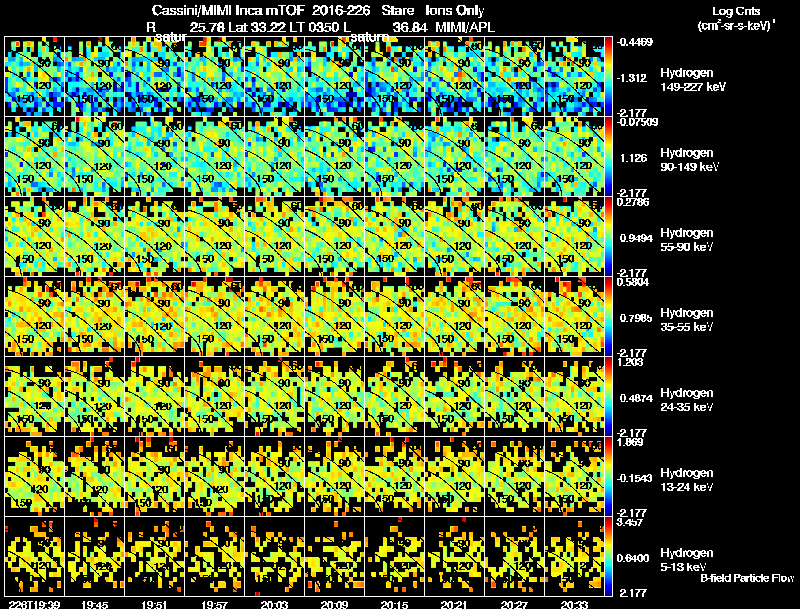This screenshot has width=800, height=609.
Task: Click the 'Hydrogen 35-55 keV' label
Action: coord(687,320)
